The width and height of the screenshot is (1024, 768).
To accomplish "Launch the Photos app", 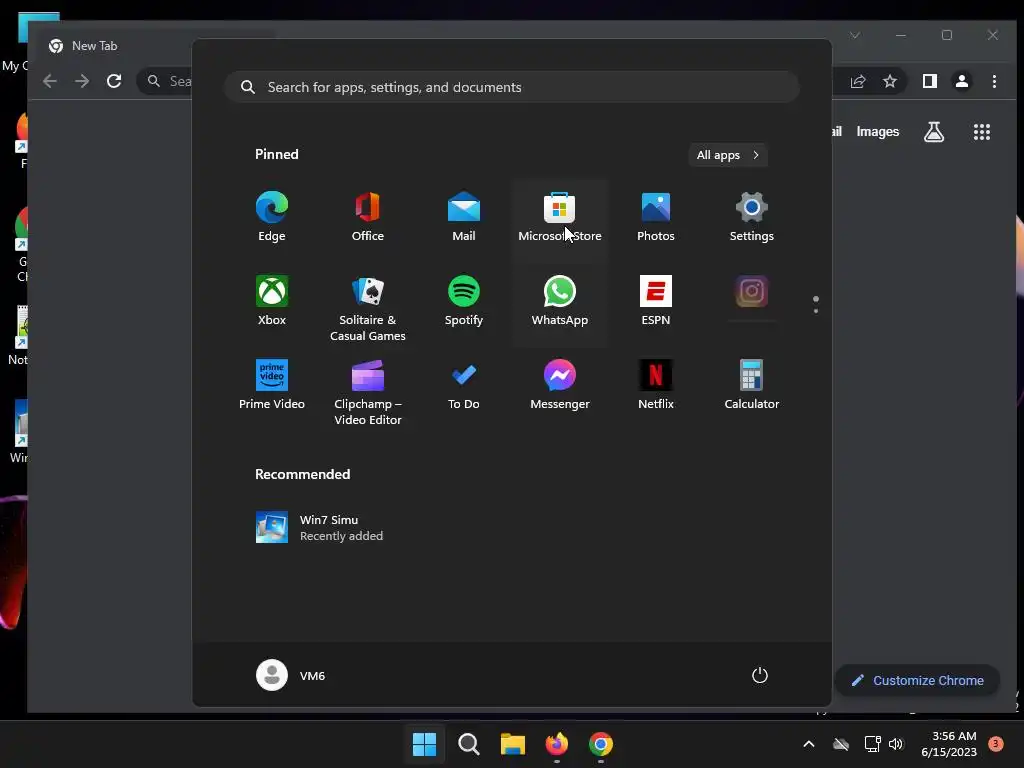I will (656, 217).
